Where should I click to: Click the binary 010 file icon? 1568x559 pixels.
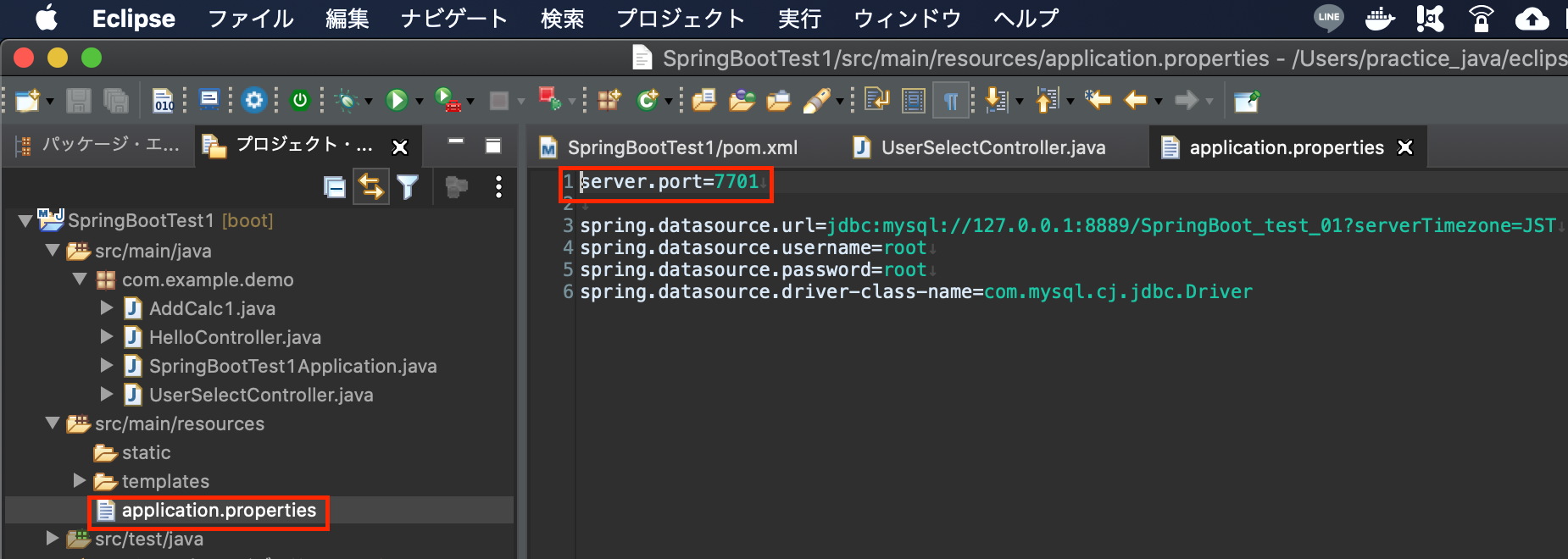[x=164, y=101]
